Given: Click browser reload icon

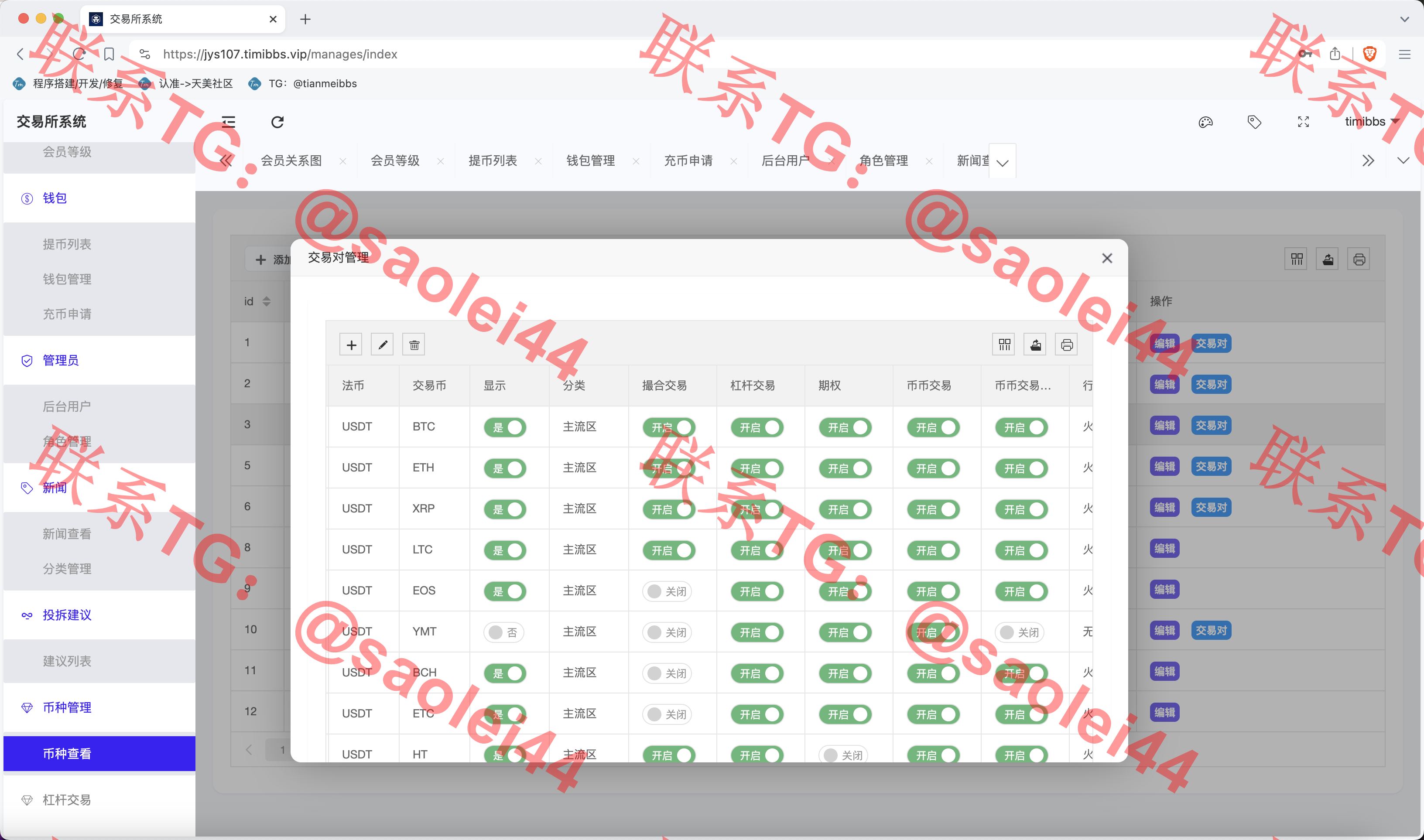Looking at the screenshot, I should pyautogui.click(x=79, y=54).
